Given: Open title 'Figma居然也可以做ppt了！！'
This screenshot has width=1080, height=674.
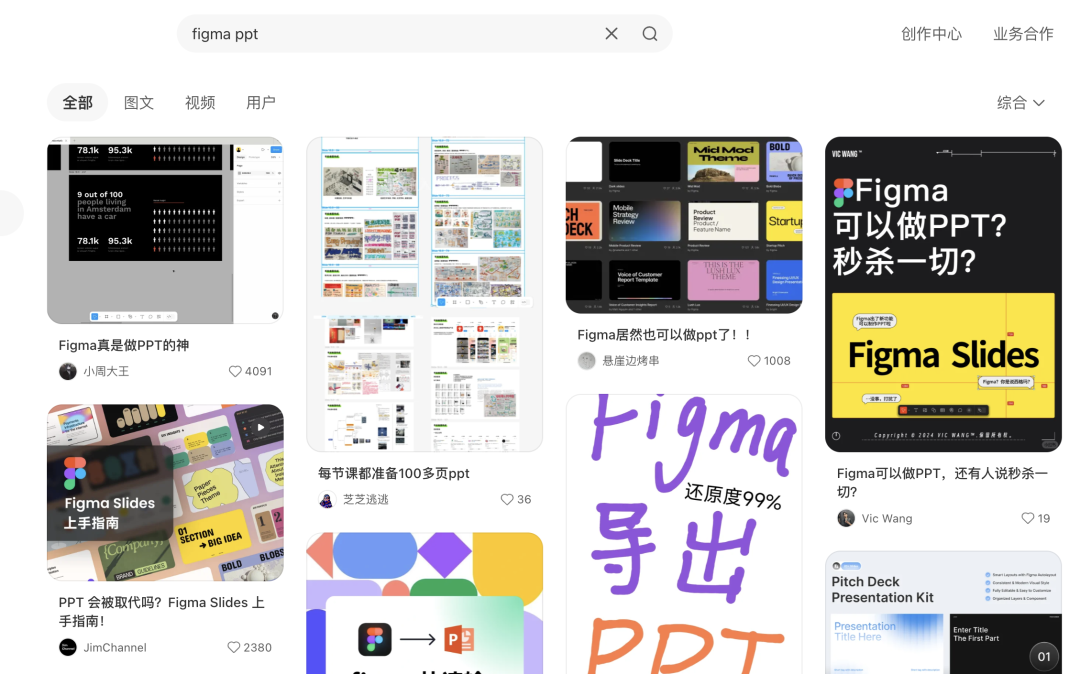Looking at the screenshot, I should pyautogui.click(x=664, y=335).
